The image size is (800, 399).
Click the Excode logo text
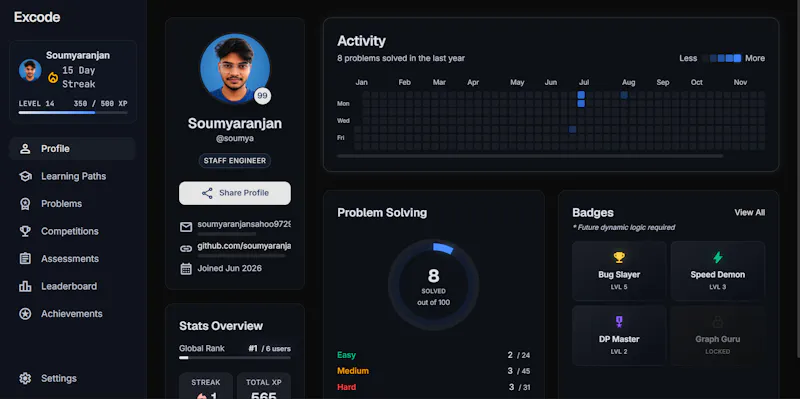[x=37, y=17]
